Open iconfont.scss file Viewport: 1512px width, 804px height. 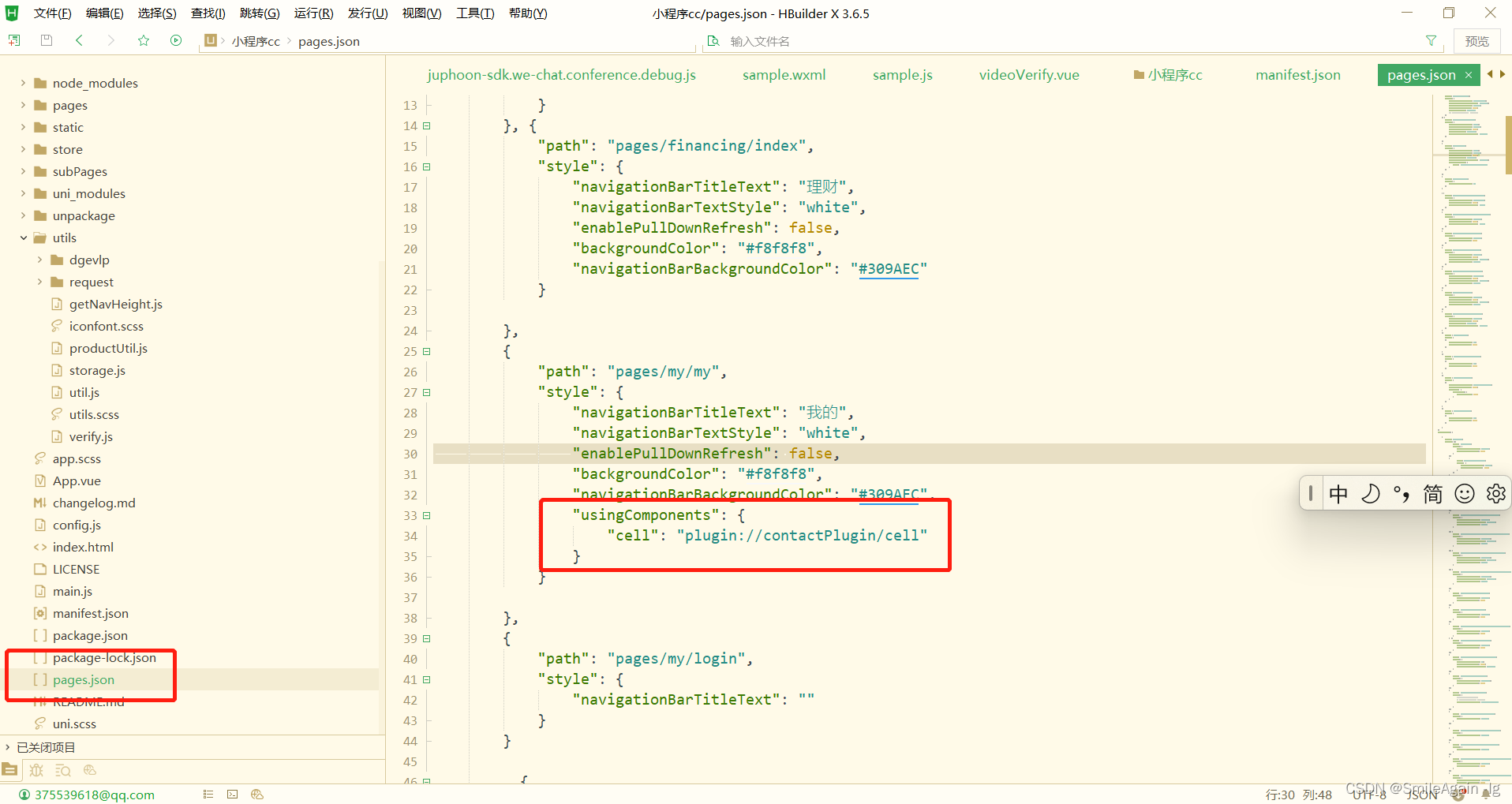tap(106, 326)
